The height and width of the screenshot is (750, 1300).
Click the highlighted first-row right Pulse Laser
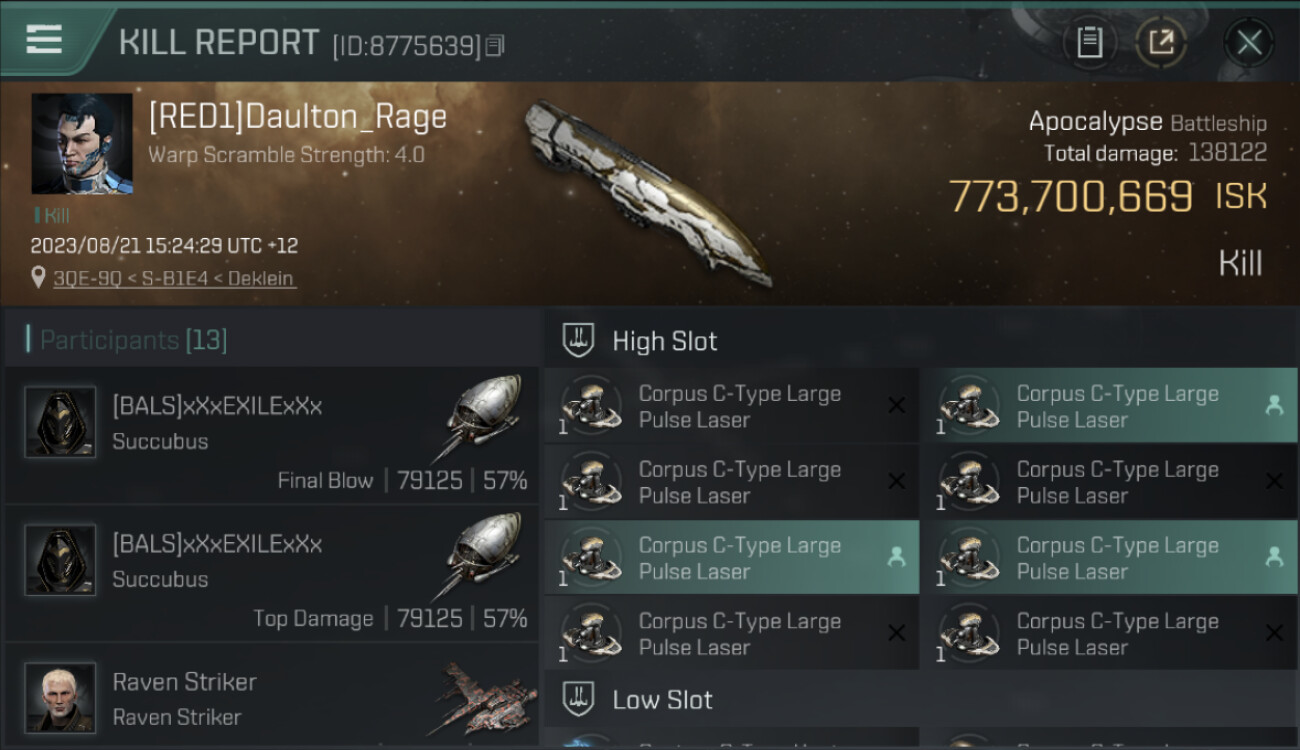[x=1108, y=406]
